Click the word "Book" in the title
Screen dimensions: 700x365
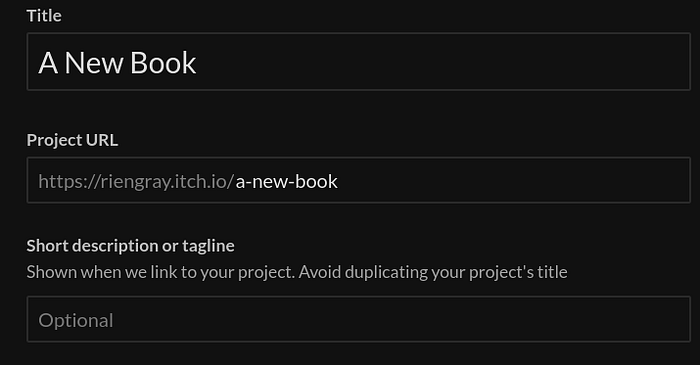(163, 63)
